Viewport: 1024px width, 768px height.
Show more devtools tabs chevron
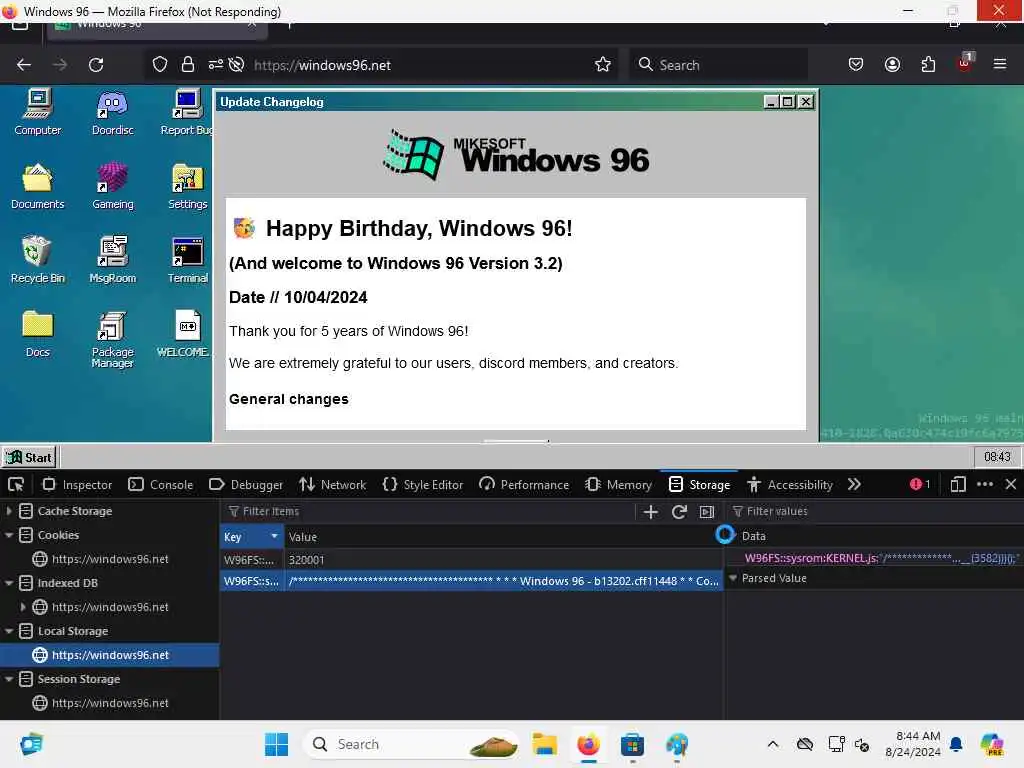click(854, 485)
